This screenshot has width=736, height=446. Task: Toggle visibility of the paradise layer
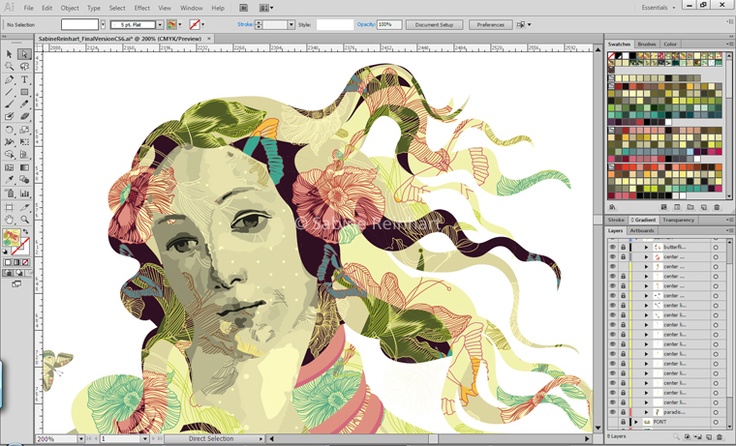coord(613,412)
